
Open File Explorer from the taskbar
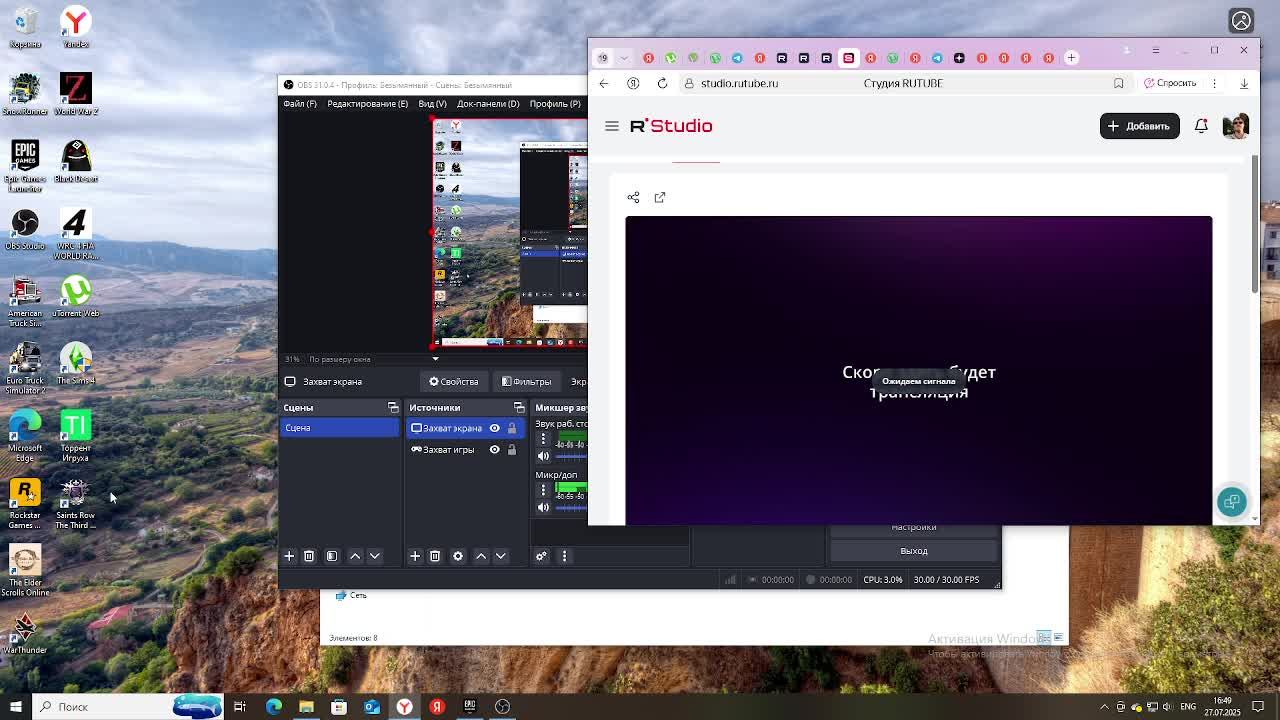pos(306,707)
